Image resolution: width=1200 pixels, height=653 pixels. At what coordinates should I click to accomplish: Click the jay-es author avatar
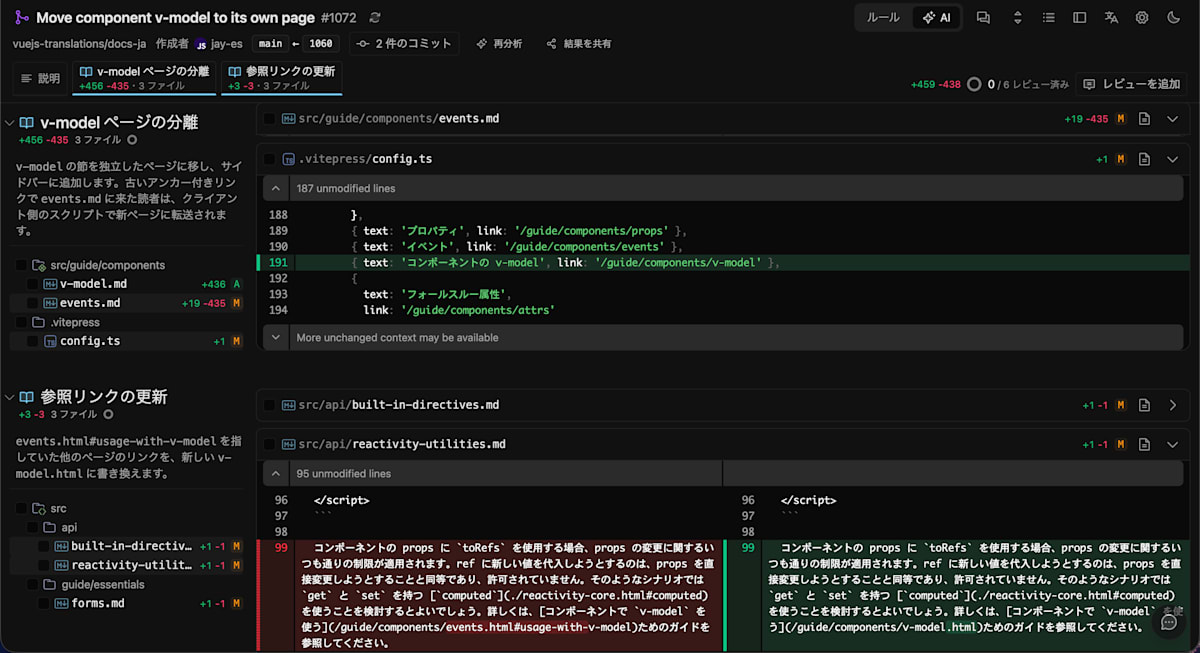pyautogui.click(x=201, y=44)
